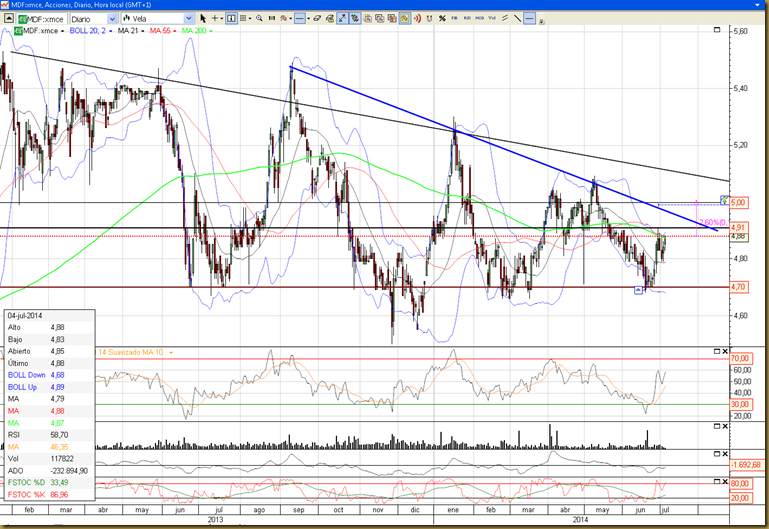
Task: Click the RSI indicator shortcut
Action: click(467, 18)
